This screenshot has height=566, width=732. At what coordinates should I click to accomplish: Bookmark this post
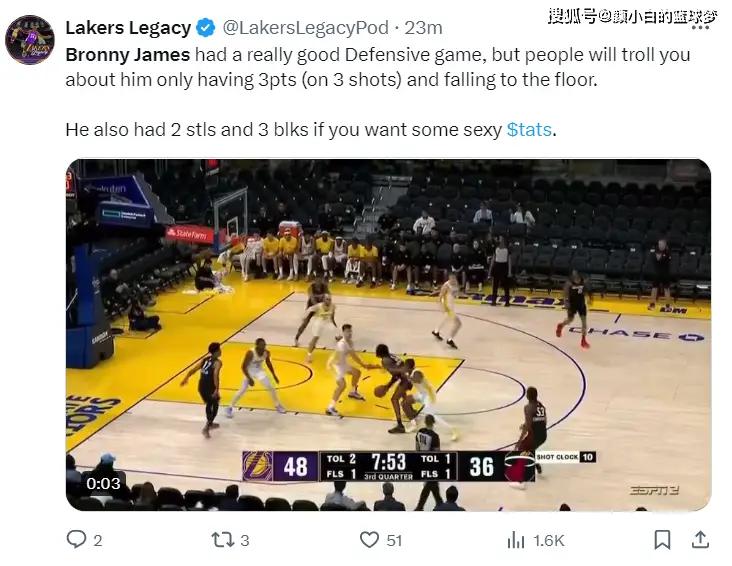pos(662,540)
